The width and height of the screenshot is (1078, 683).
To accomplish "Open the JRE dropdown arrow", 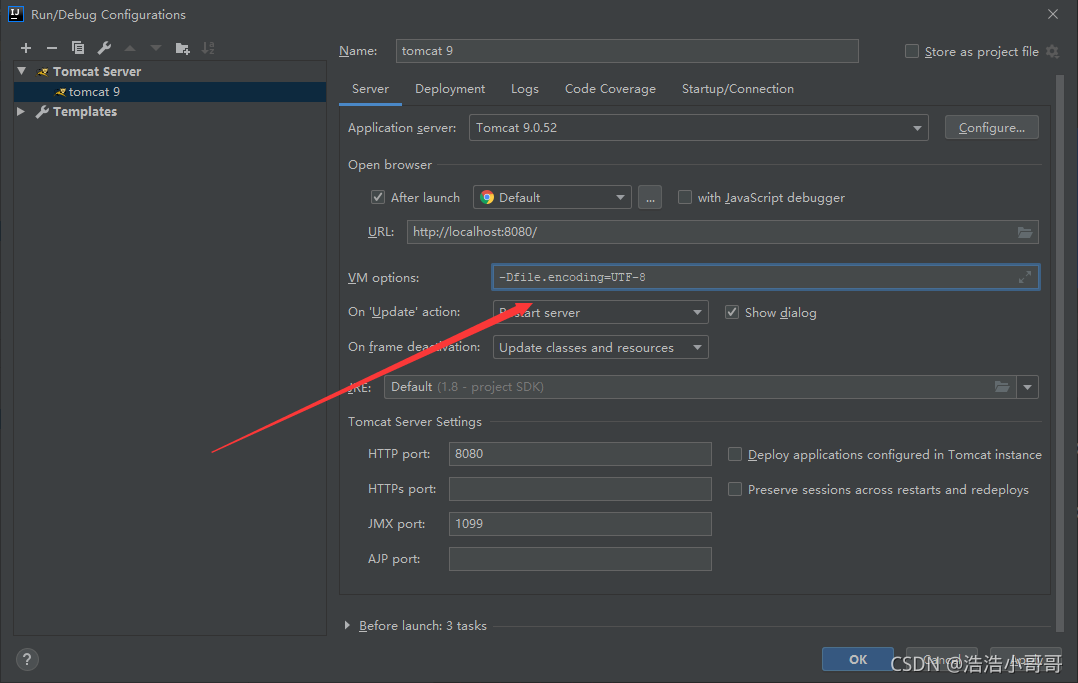I will point(1027,387).
